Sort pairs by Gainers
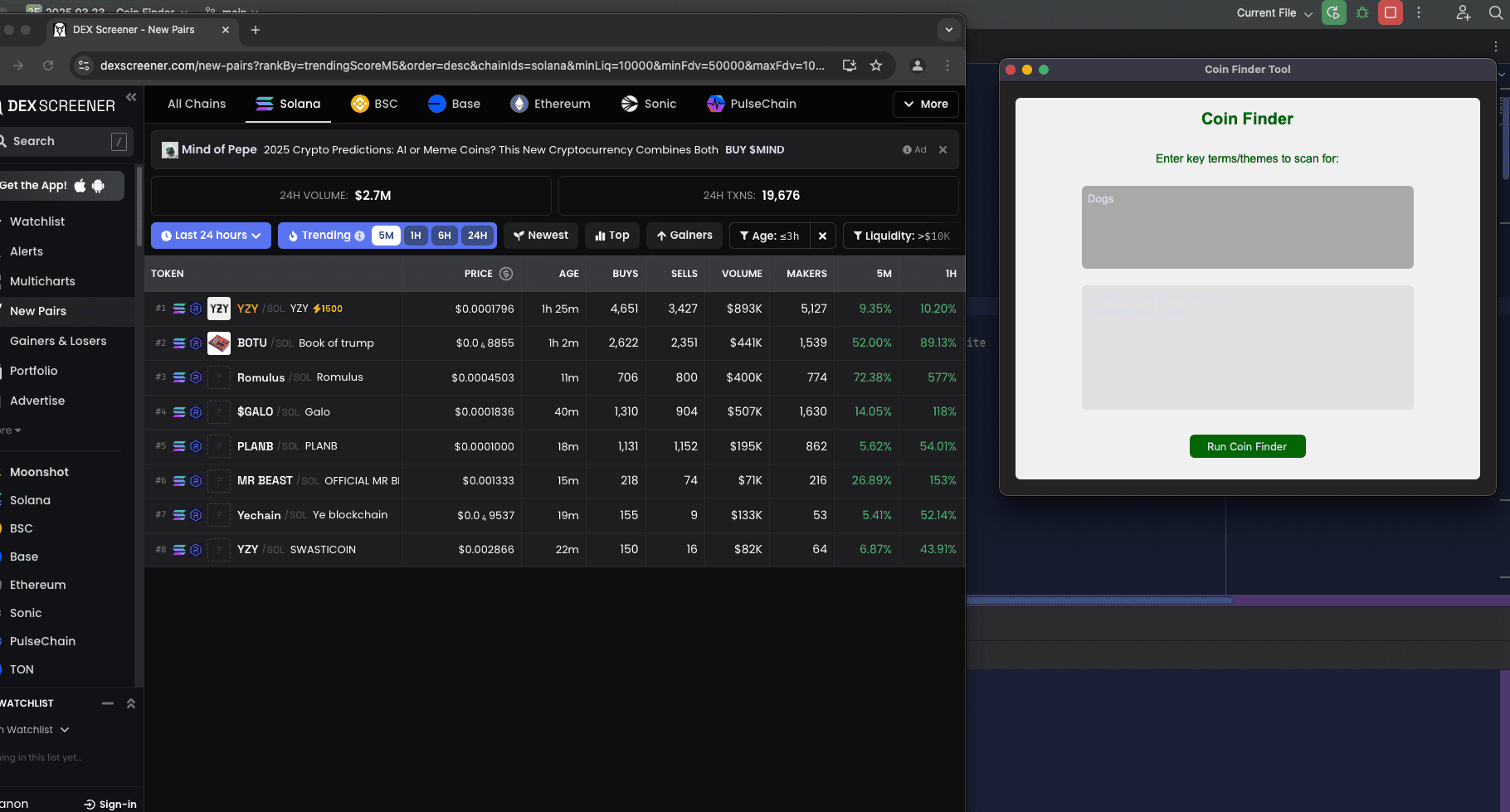The width and height of the screenshot is (1510, 812). (684, 236)
